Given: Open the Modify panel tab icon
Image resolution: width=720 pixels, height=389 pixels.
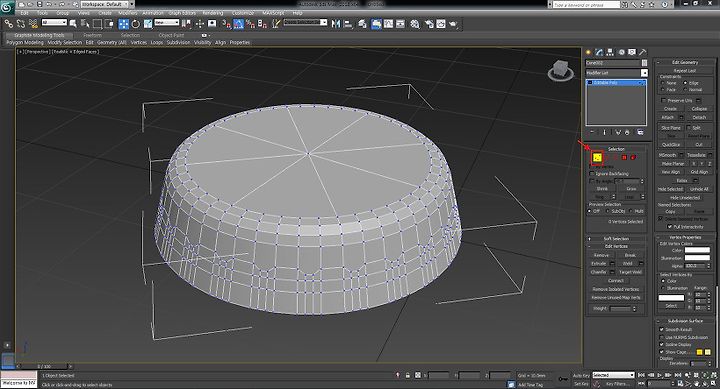Looking at the screenshot, I should (599, 52).
